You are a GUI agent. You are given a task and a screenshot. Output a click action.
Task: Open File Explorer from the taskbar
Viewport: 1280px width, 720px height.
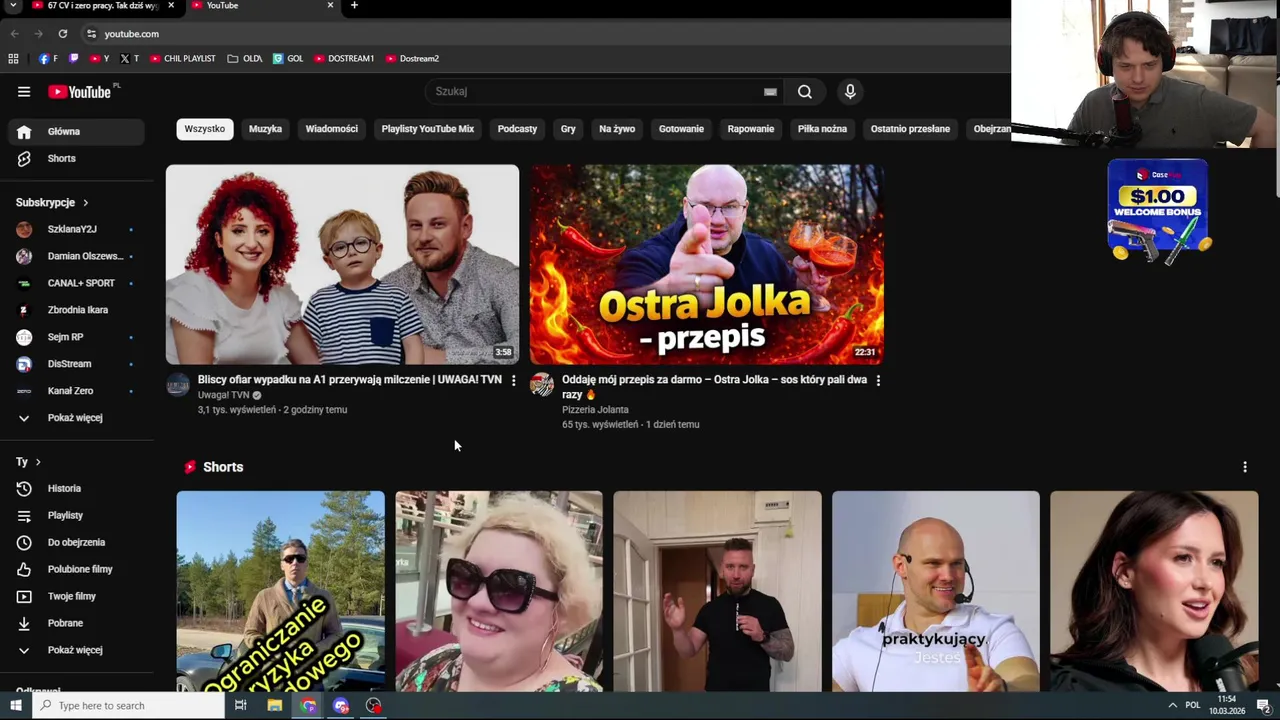(274, 706)
